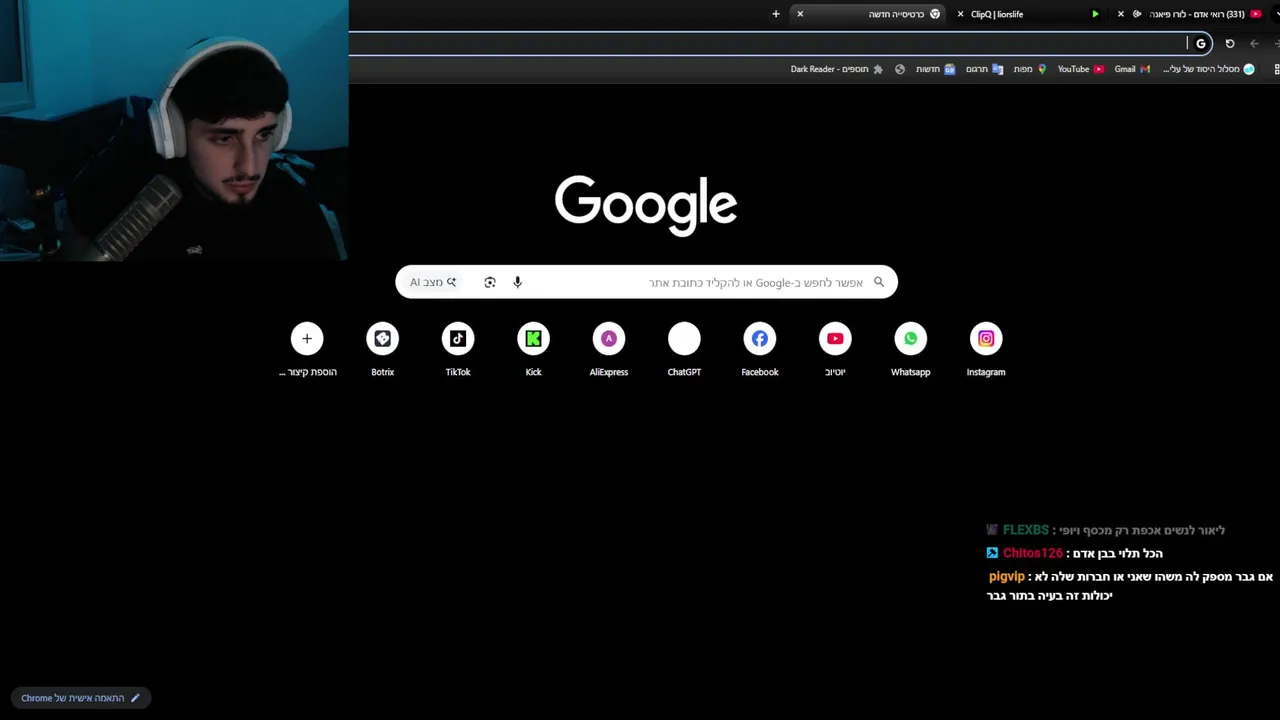The image size is (1280, 720).
Task: Add a shortcut via הוספת קיצור
Action: tap(307, 350)
